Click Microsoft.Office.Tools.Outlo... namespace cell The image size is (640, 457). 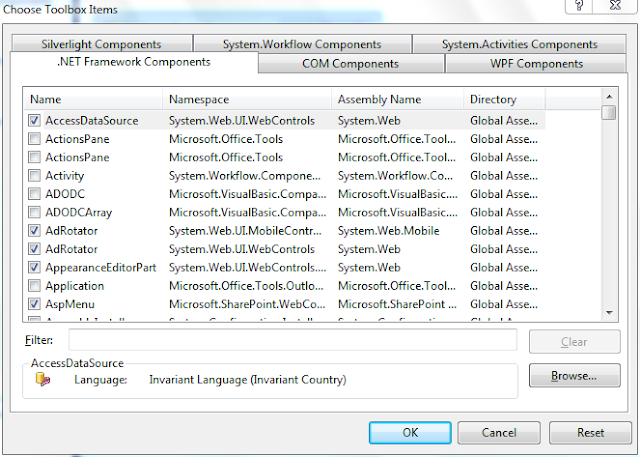[247, 286]
